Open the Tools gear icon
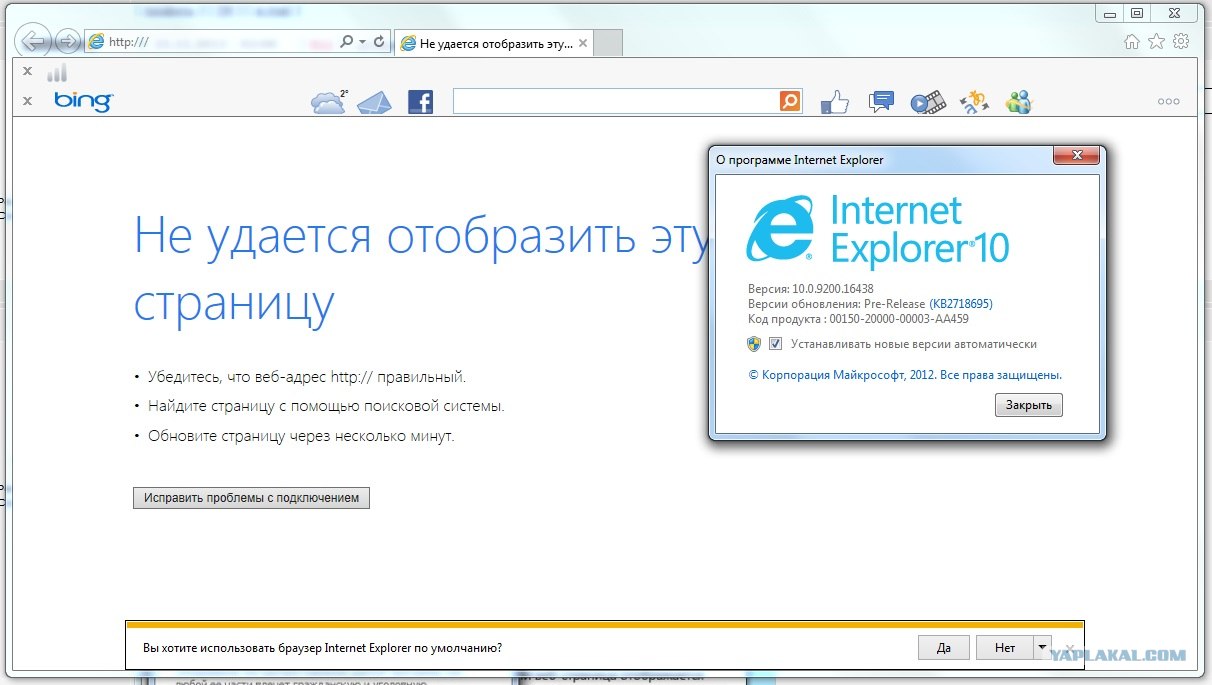1212x685 pixels. click(1181, 42)
